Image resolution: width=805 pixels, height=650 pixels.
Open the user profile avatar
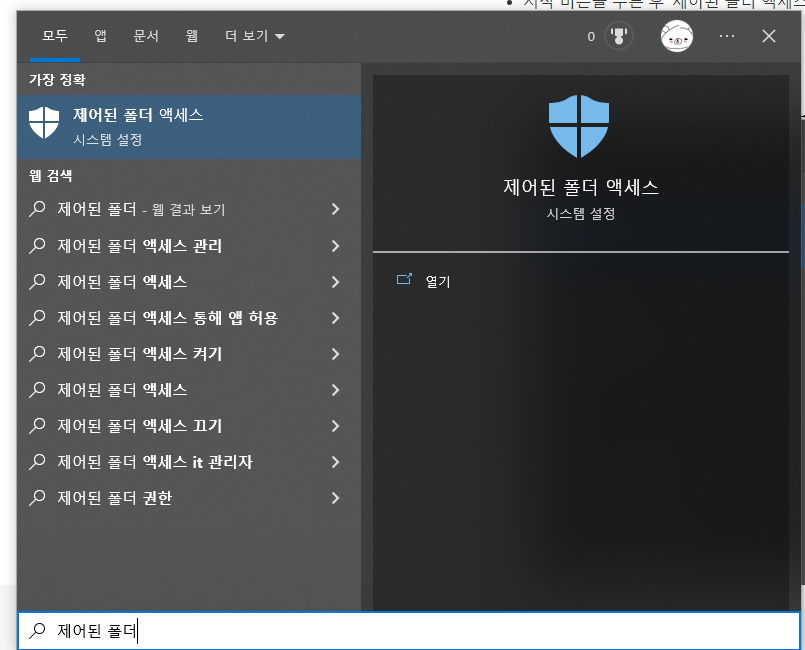point(677,36)
